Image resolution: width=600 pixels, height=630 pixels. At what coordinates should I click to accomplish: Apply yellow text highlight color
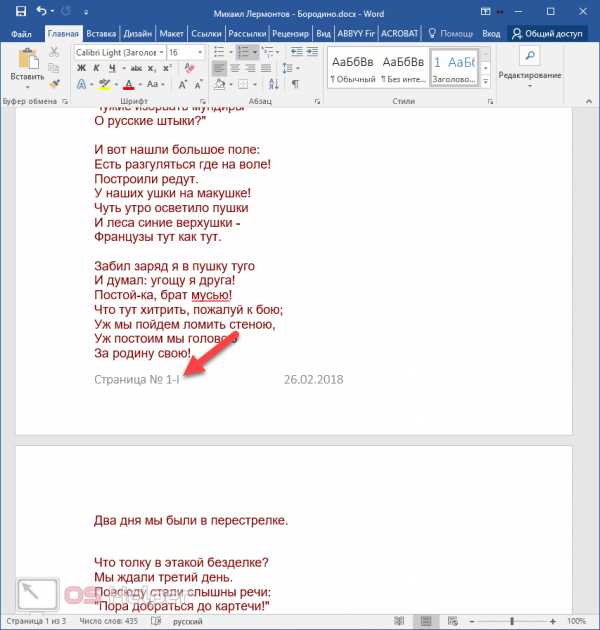104,84
